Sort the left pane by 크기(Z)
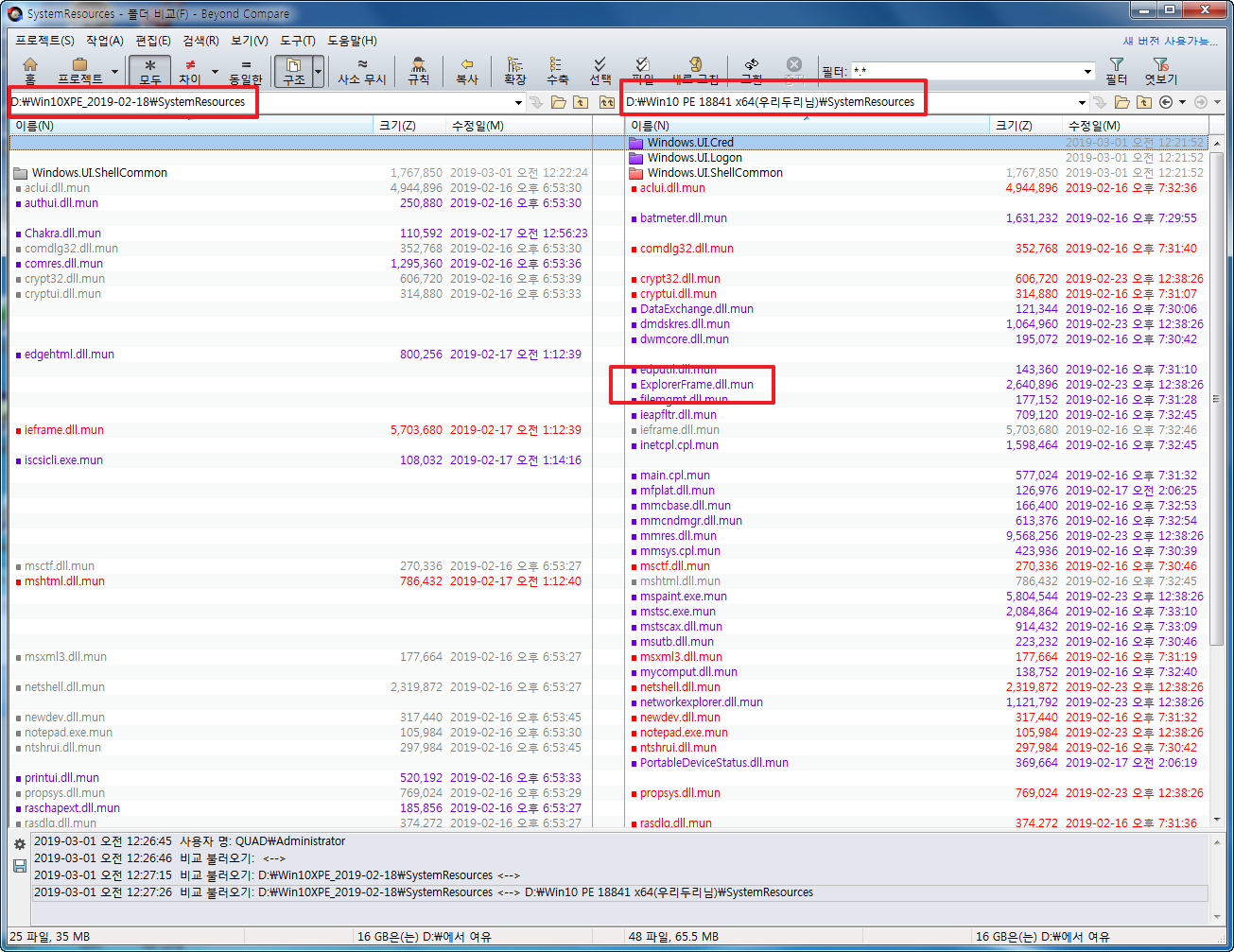1234x952 pixels. pos(410,126)
